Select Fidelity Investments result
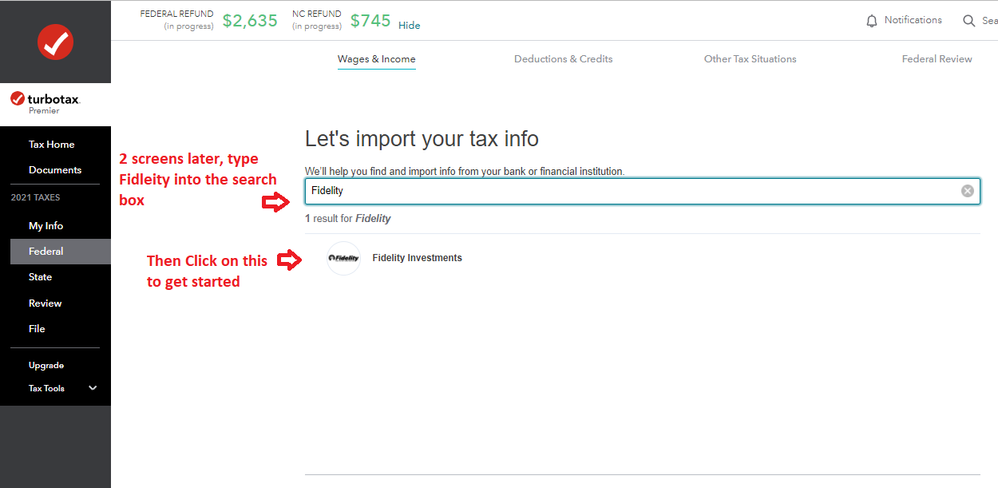 coord(417,258)
